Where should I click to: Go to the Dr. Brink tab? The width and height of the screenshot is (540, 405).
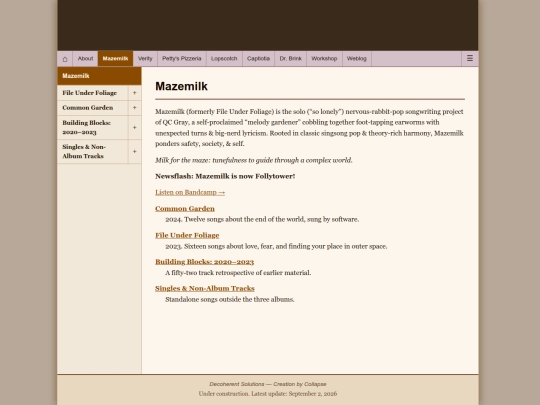tap(290, 59)
